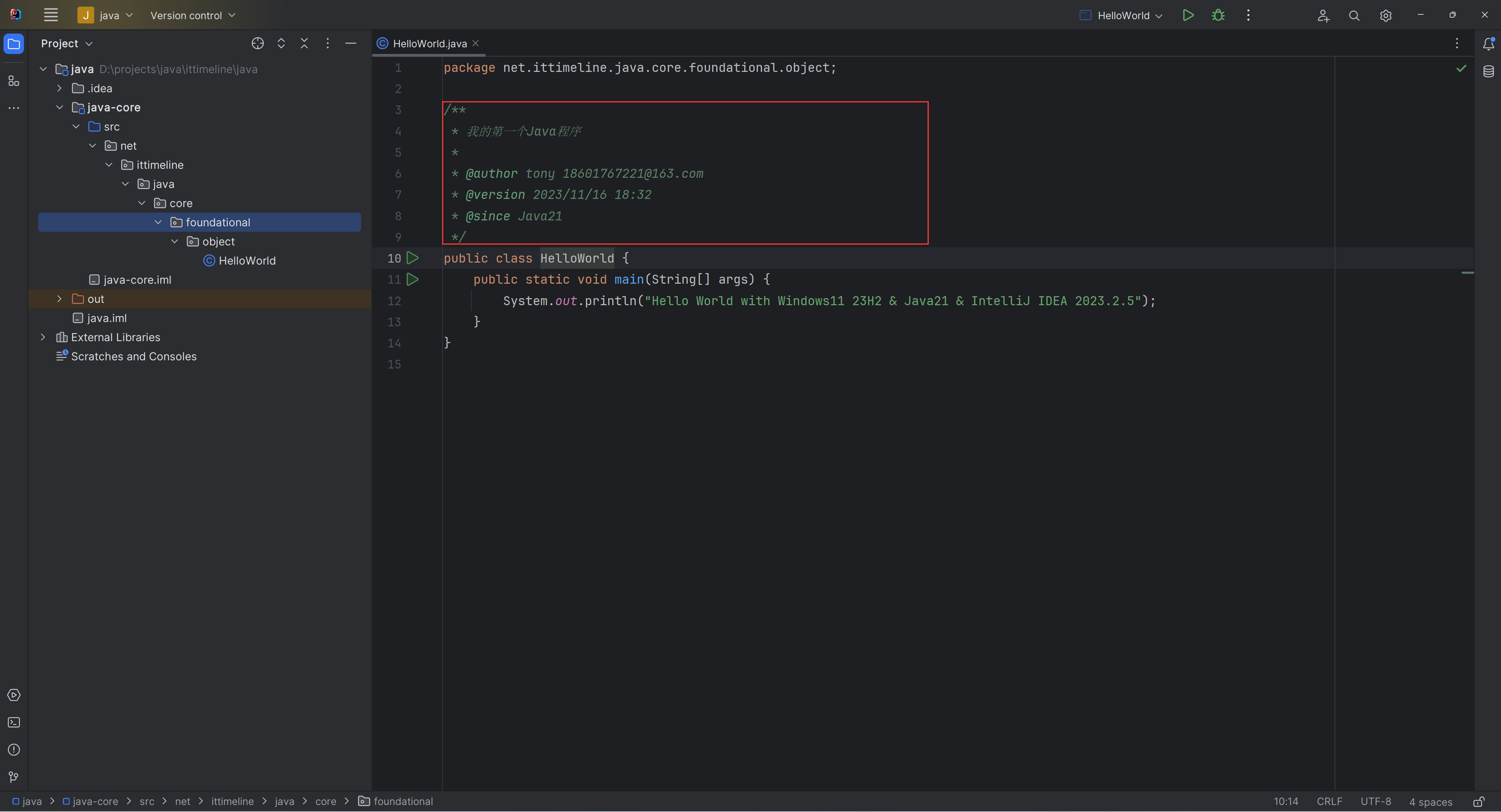Open Problems tool window

[x=14, y=750]
